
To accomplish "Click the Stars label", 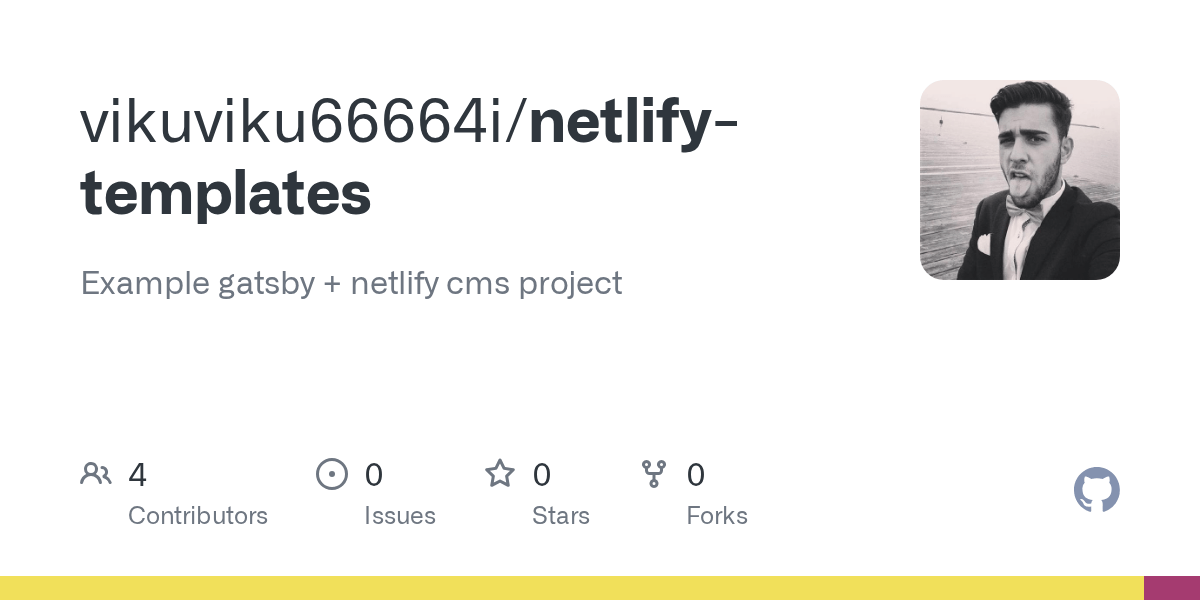I will [x=561, y=516].
